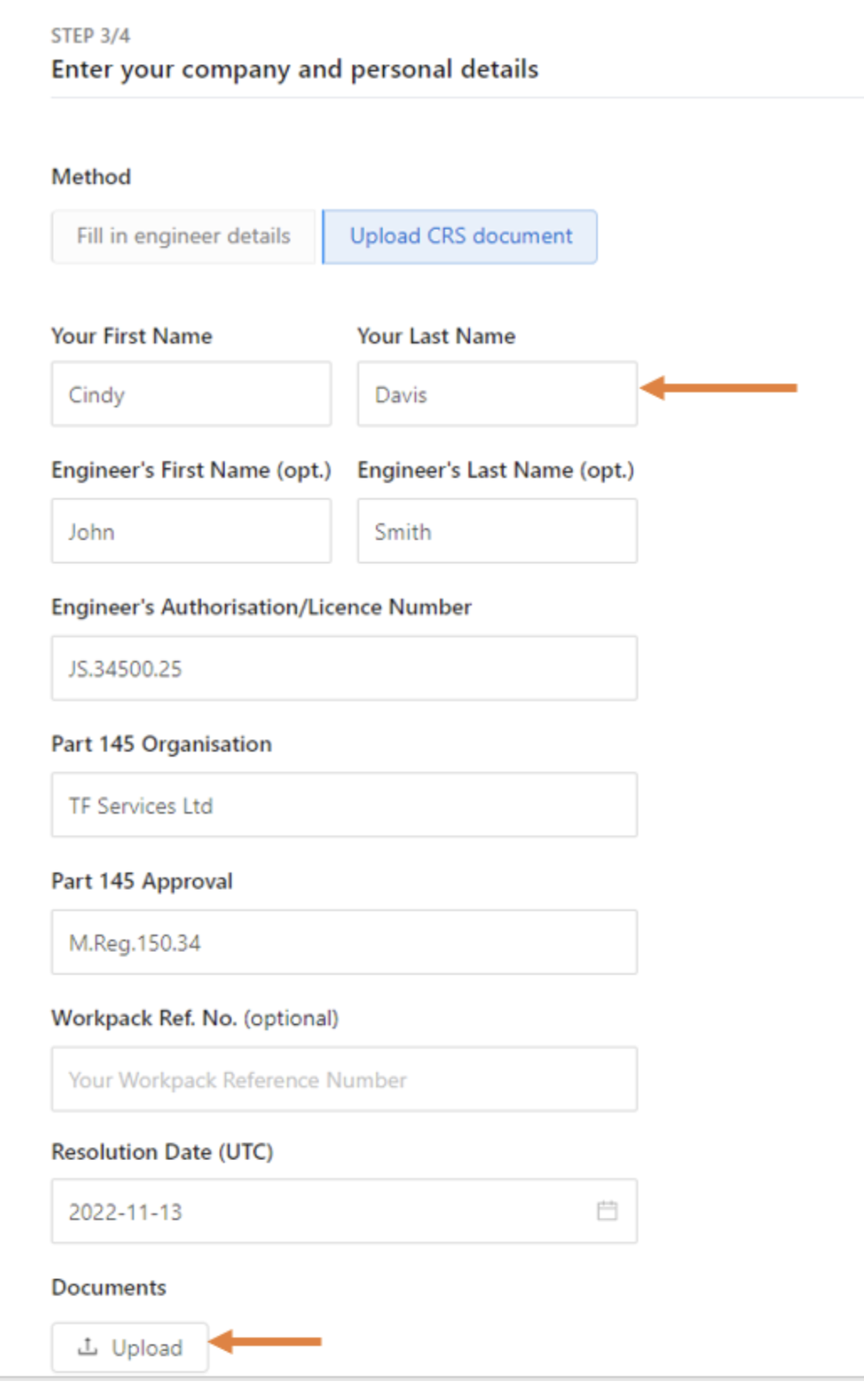Select the 'Upload CRS document' method
Screen dimensions: 864x1400
[x=460, y=236]
